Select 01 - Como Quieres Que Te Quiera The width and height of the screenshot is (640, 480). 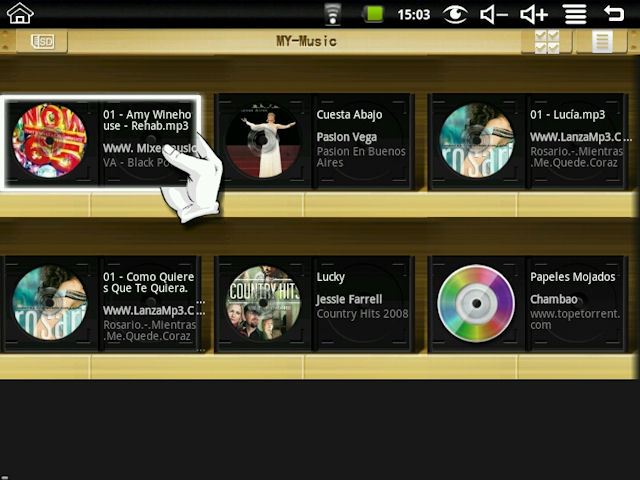149,282
